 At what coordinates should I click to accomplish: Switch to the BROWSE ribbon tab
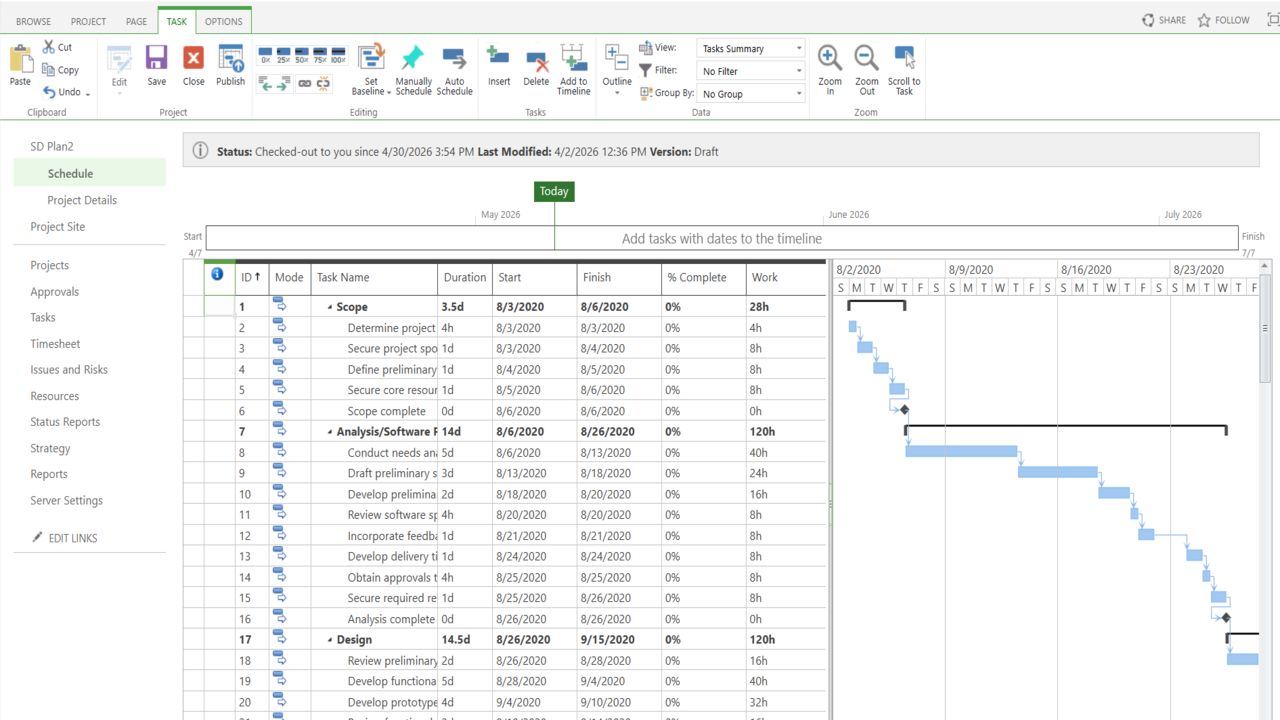(x=34, y=21)
